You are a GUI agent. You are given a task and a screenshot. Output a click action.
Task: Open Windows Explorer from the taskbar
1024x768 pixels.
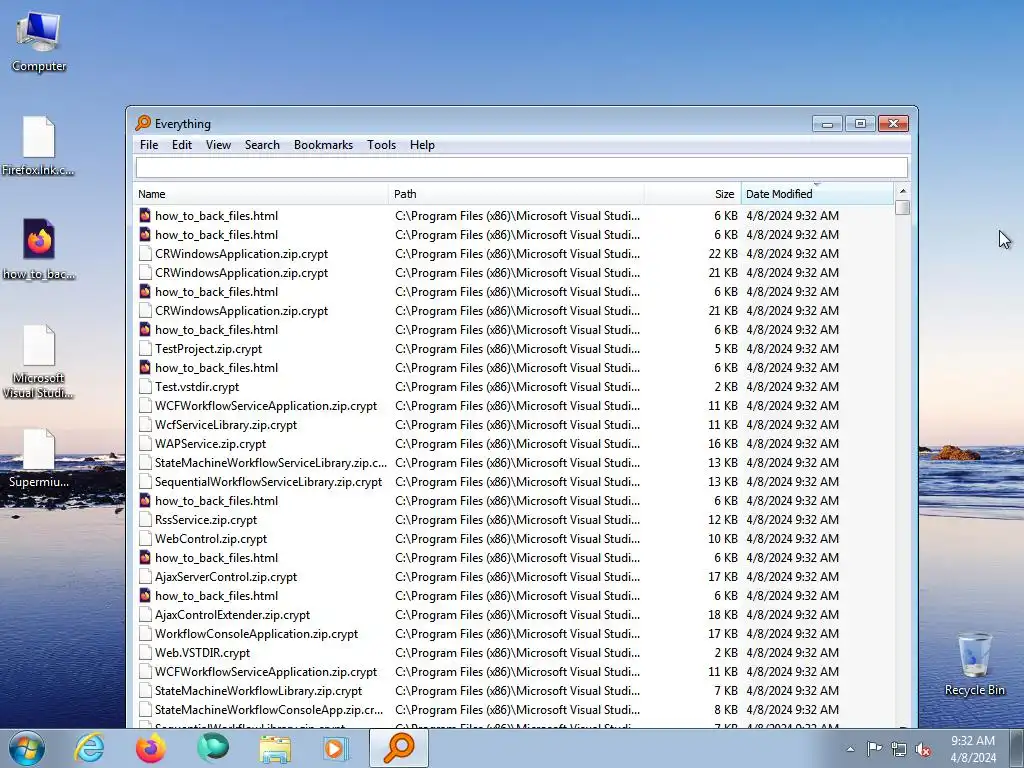tap(275, 748)
